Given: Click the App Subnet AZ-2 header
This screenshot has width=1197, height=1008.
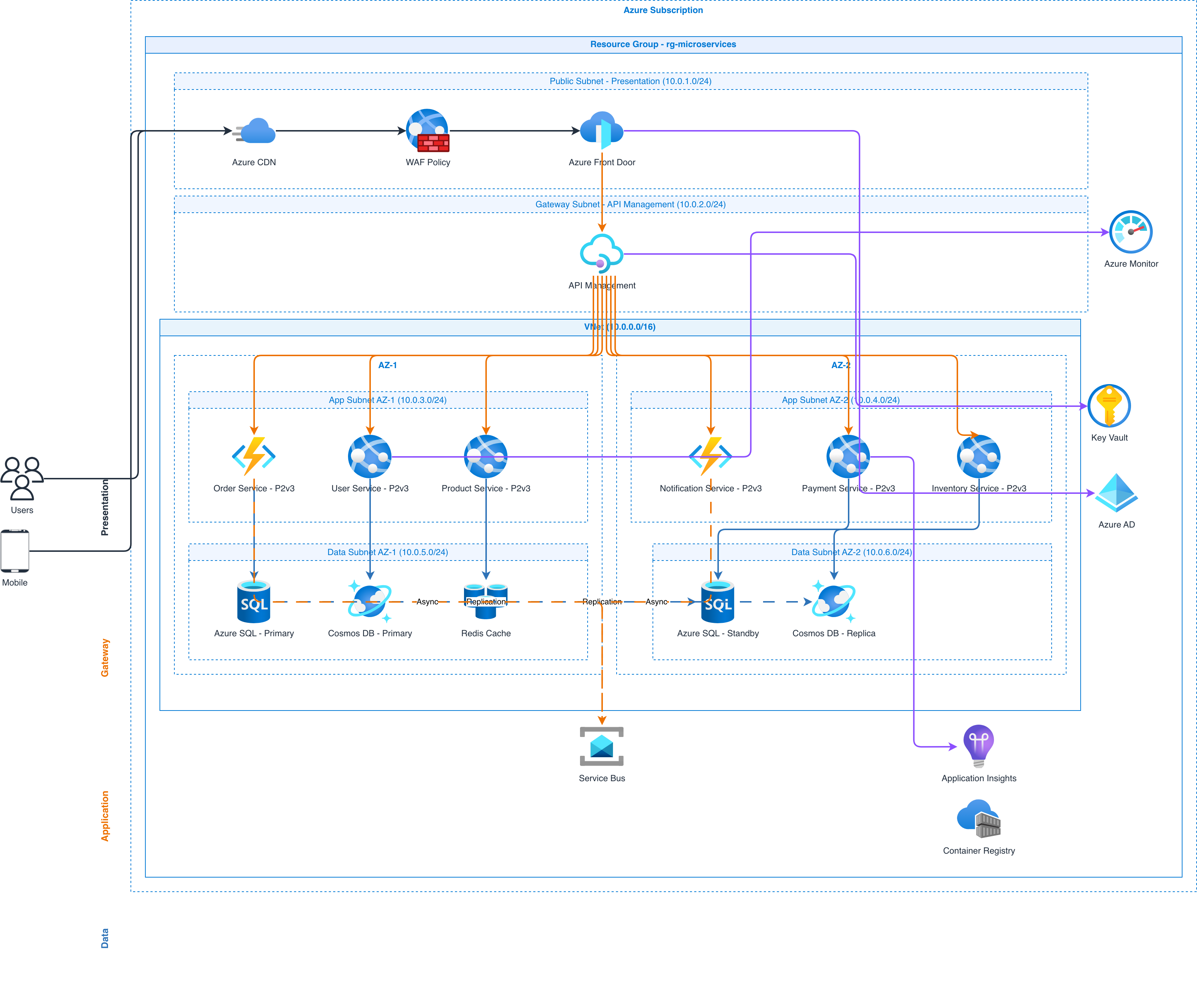Looking at the screenshot, I should [x=841, y=400].
